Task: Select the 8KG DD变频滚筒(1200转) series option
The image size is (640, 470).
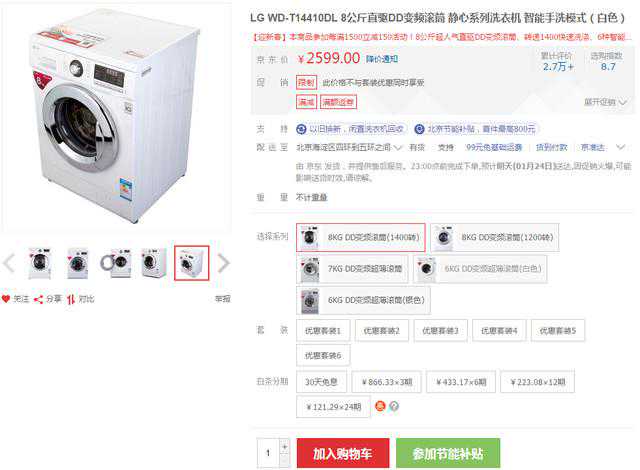Action: point(495,237)
